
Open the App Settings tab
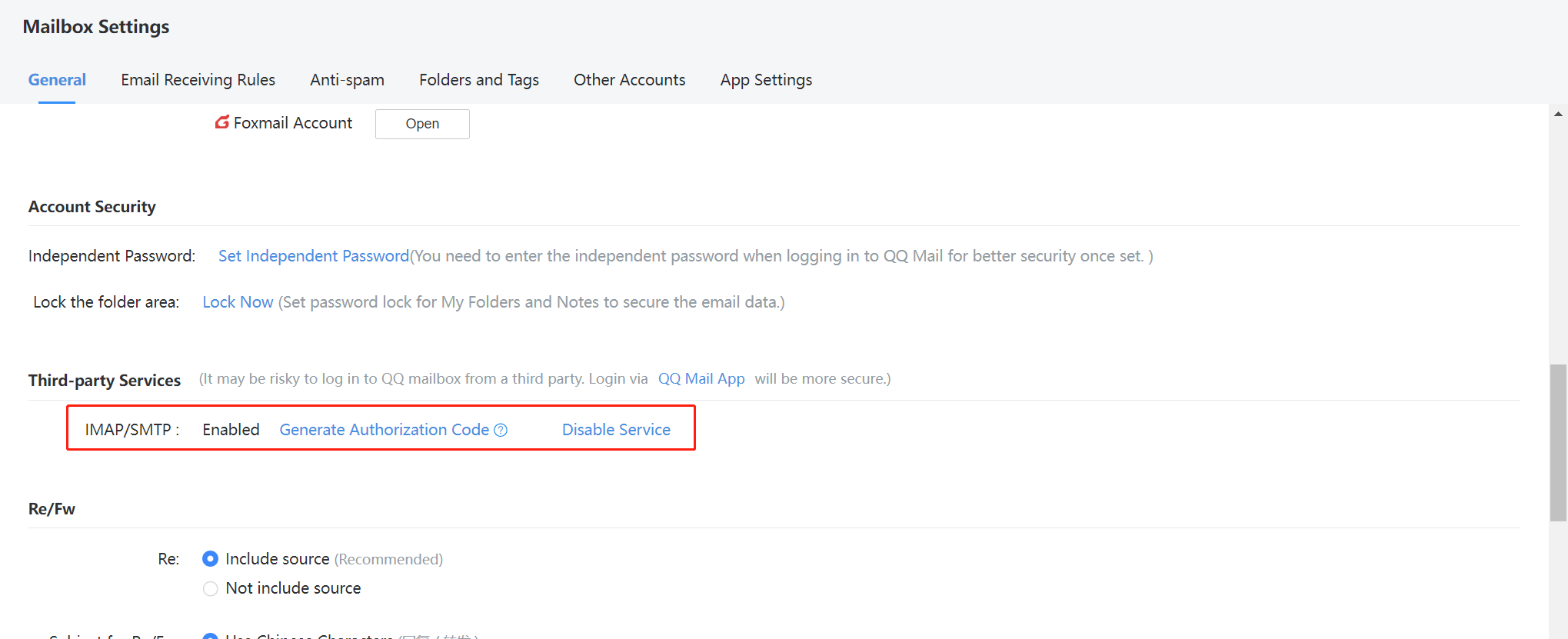[x=766, y=80]
